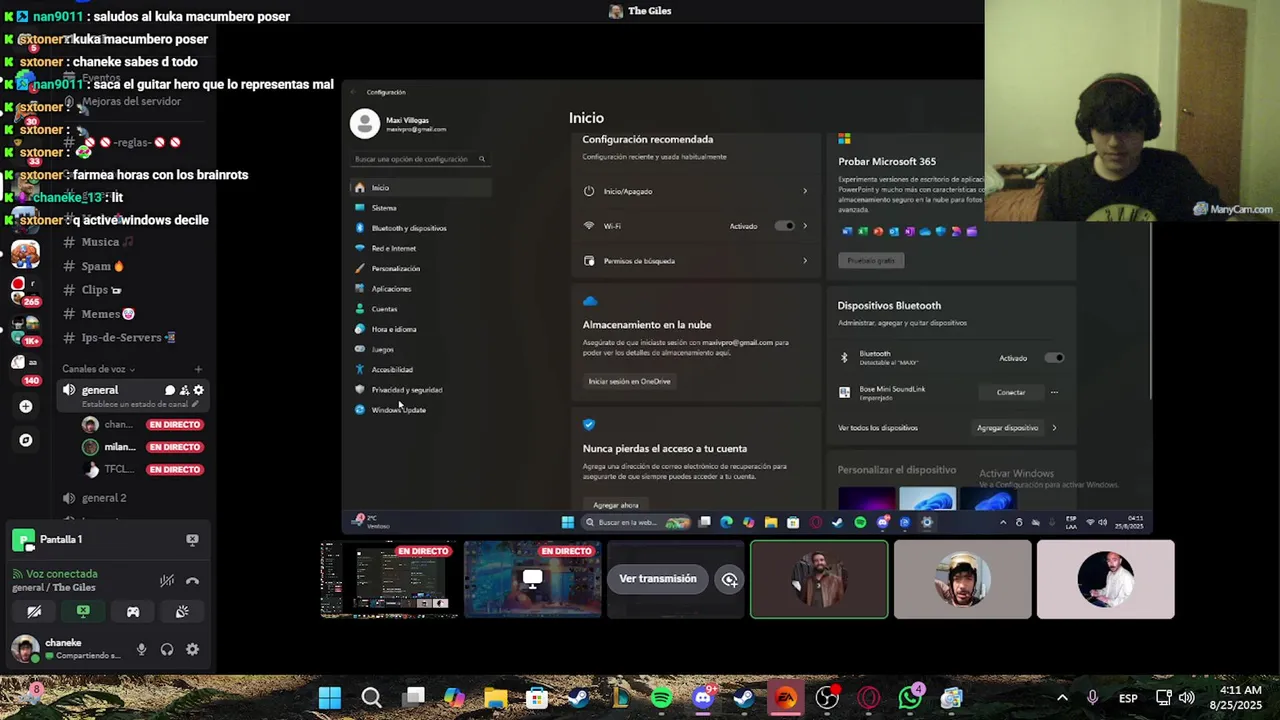The height and width of the screenshot is (720, 1280).
Task: Open first EN DIRECTO stream thumbnail
Action: click(x=389, y=580)
